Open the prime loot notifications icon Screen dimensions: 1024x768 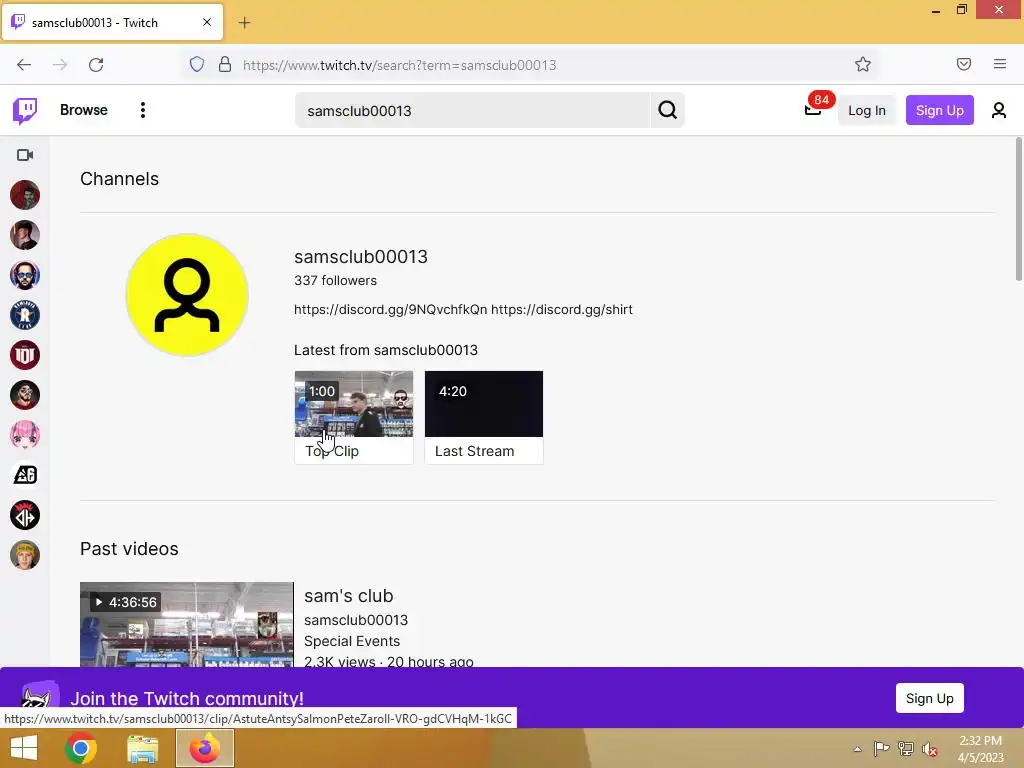pyautogui.click(x=814, y=108)
